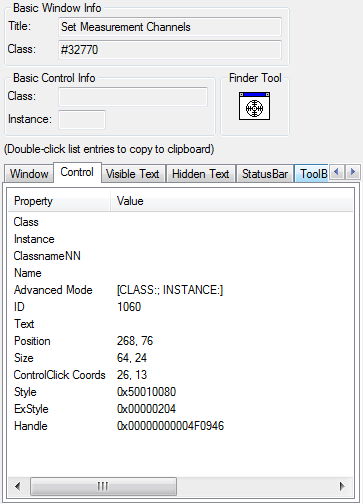Select the Control tab
This screenshot has width=363, height=504.
click(x=77, y=172)
